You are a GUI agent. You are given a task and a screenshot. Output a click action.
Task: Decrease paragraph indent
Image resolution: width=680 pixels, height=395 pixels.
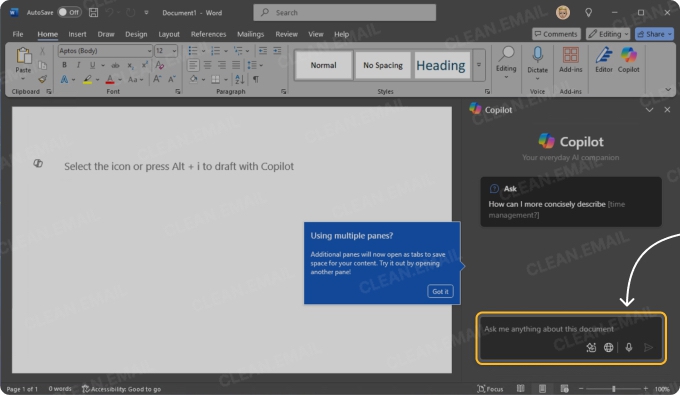(x=263, y=51)
